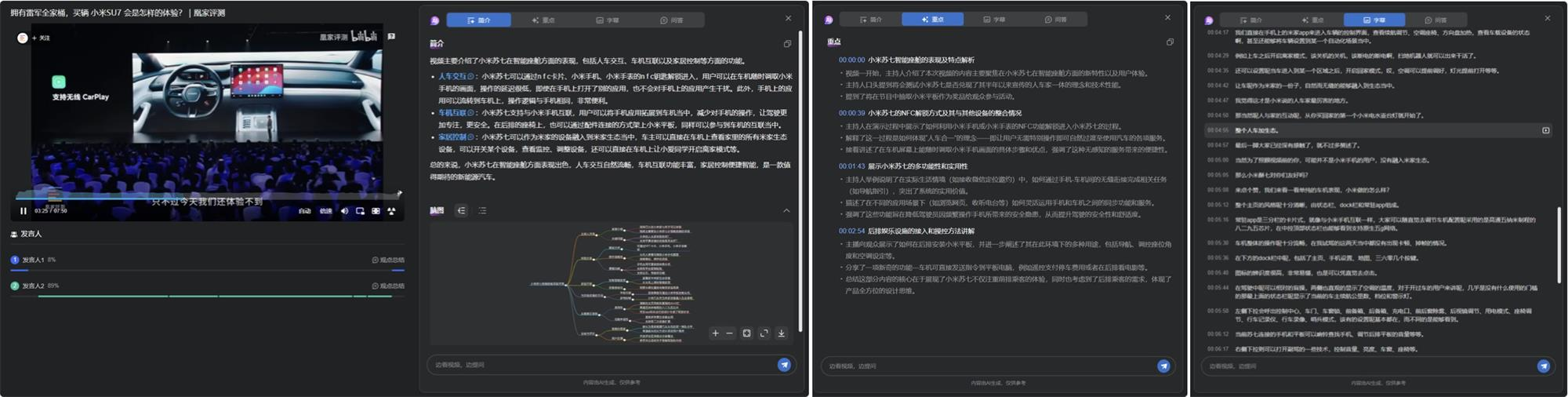Viewport: 1568px width, 397px height.
Task: Open the 车机互联 link
Action: (x=456, y=113)
